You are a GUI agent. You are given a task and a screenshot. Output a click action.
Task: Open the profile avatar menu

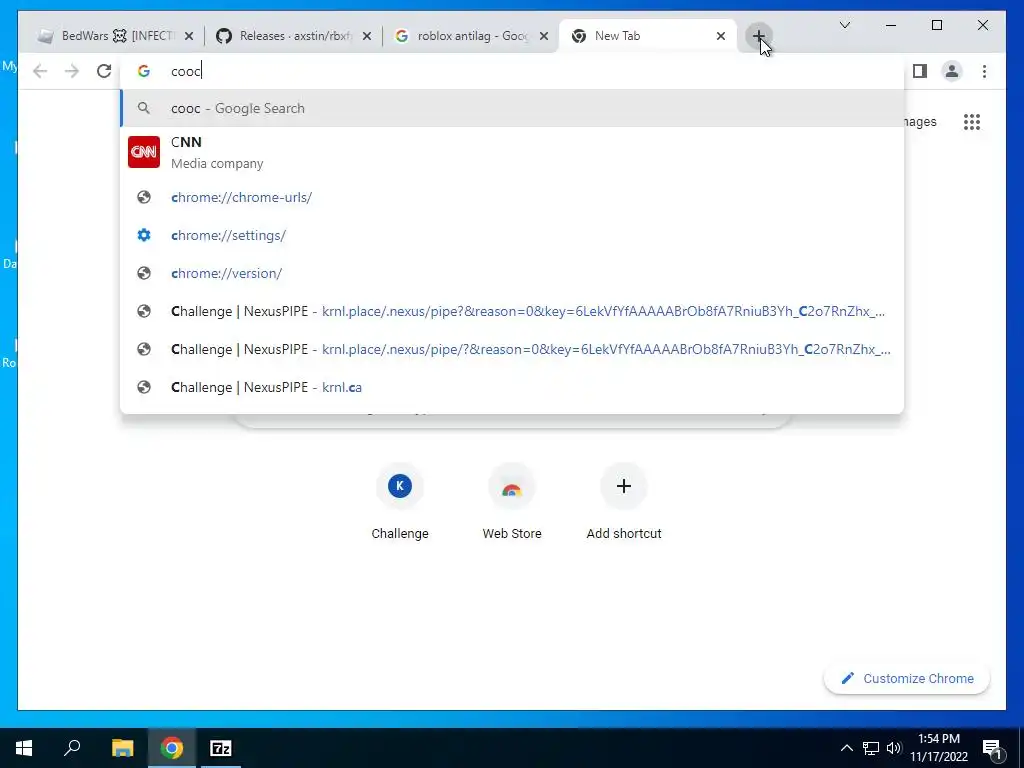pyautogui.click(x=952, y=71)
